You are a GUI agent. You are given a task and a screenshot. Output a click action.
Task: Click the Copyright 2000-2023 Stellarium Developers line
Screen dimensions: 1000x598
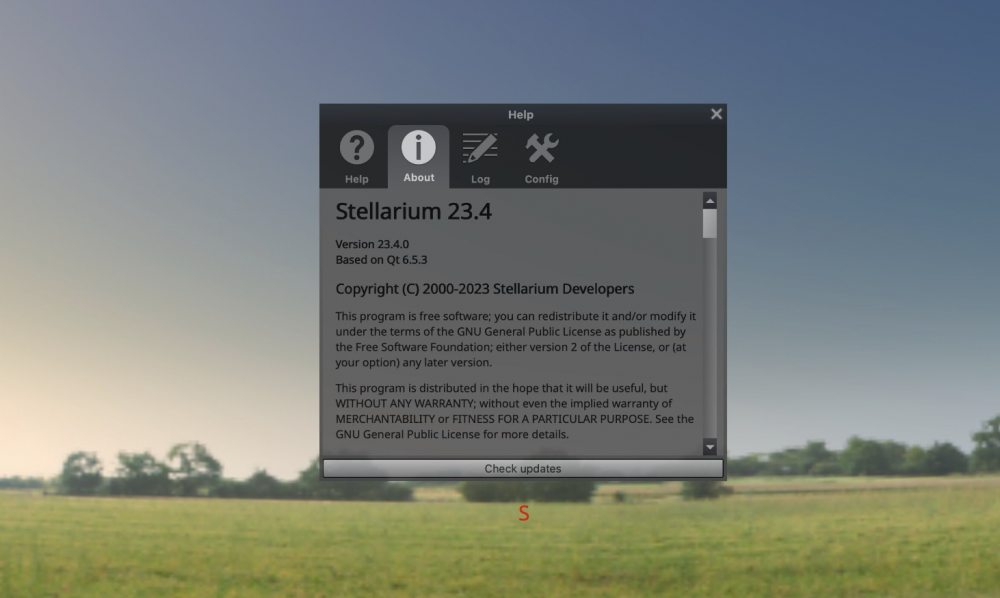click(x=485, y=289)
